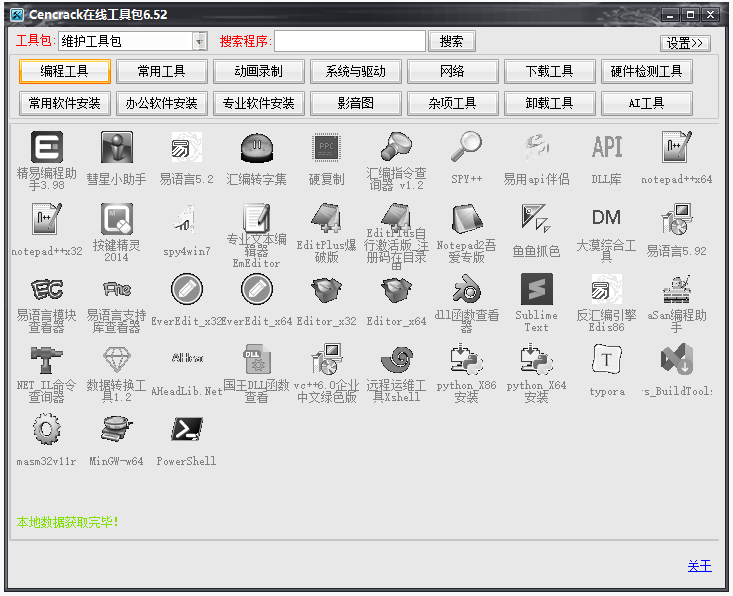Viewport: 733px width, 596px height.
Task: Focus the 搜索程序 search input field
Action: (349, 41)
